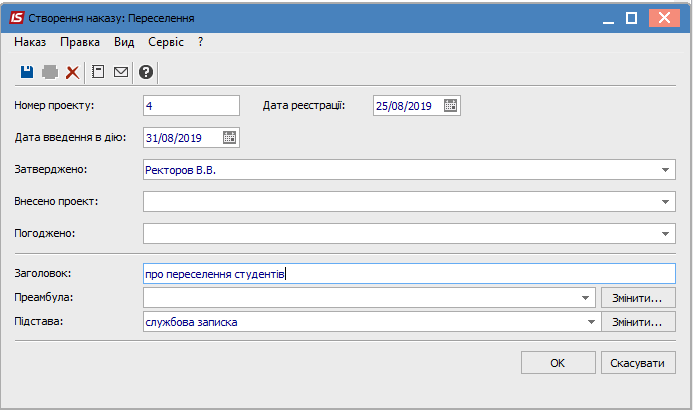This screenshot has height=410, width=693.
Task: Expand the Внесено проект dropdown
Action: coord(665,201)
